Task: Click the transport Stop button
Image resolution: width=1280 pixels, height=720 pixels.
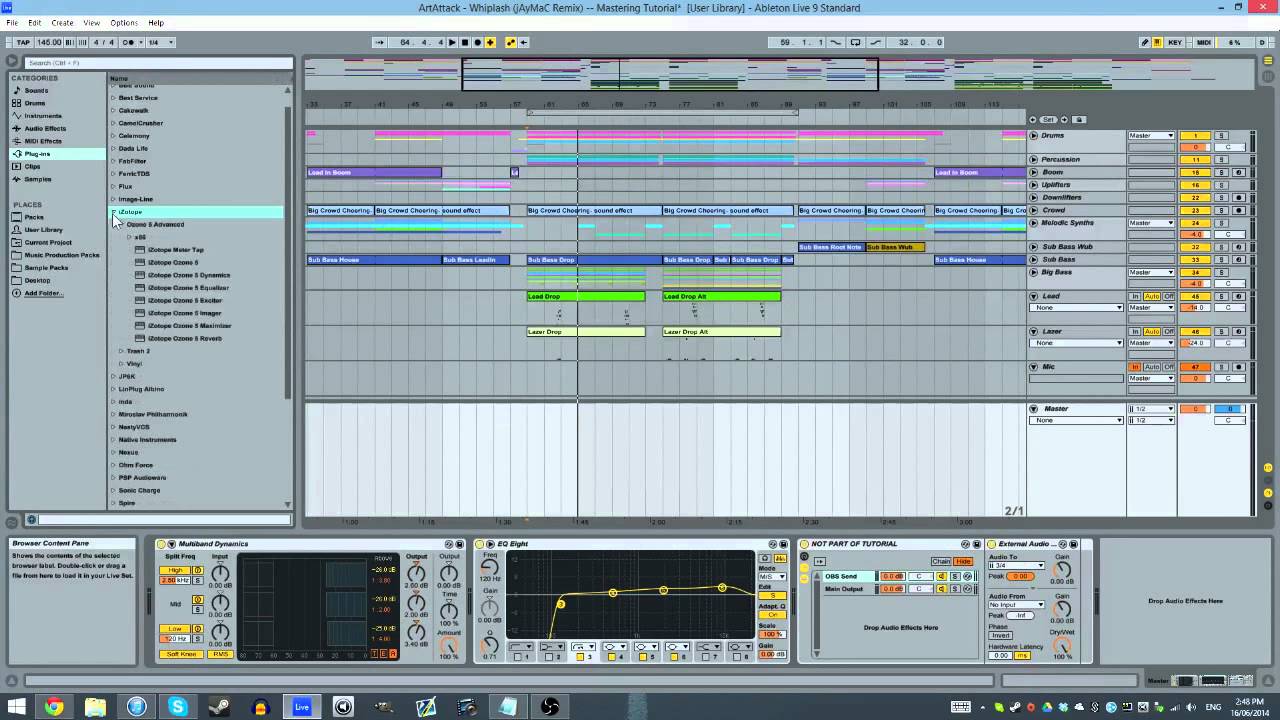Action: point(464,42)
